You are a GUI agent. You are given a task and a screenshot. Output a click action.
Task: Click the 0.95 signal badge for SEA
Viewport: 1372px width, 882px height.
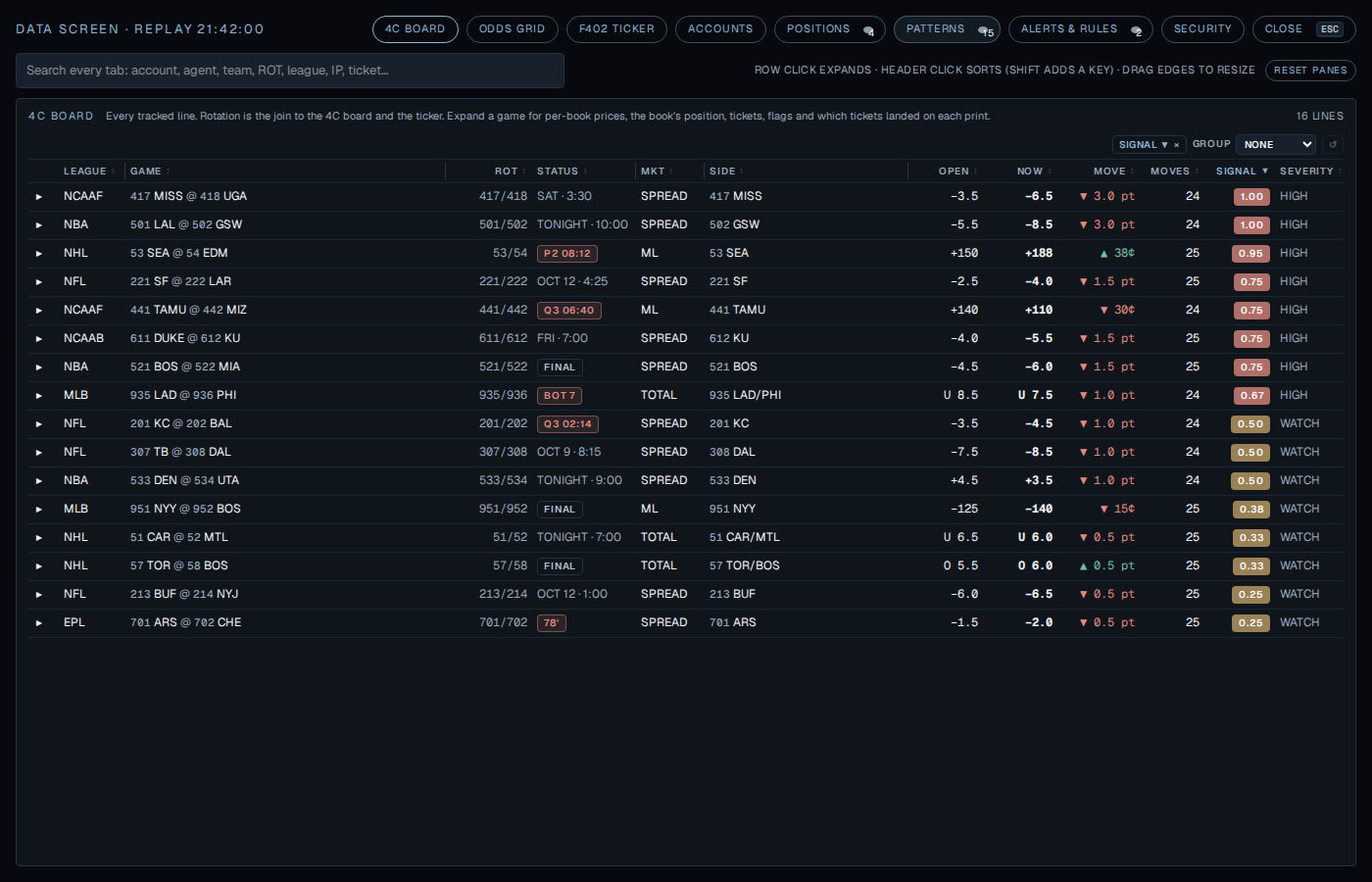(x=1251, y=254)
